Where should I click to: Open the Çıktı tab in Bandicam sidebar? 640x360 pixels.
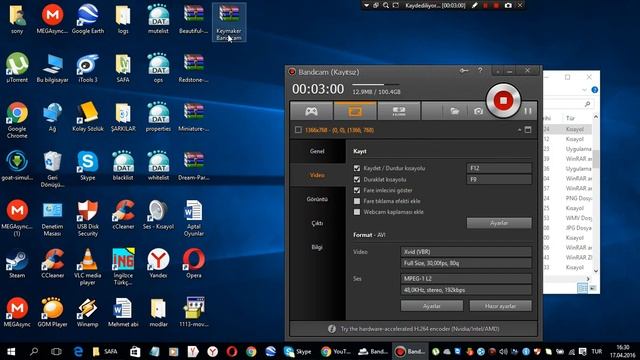[x=318, y=223]
